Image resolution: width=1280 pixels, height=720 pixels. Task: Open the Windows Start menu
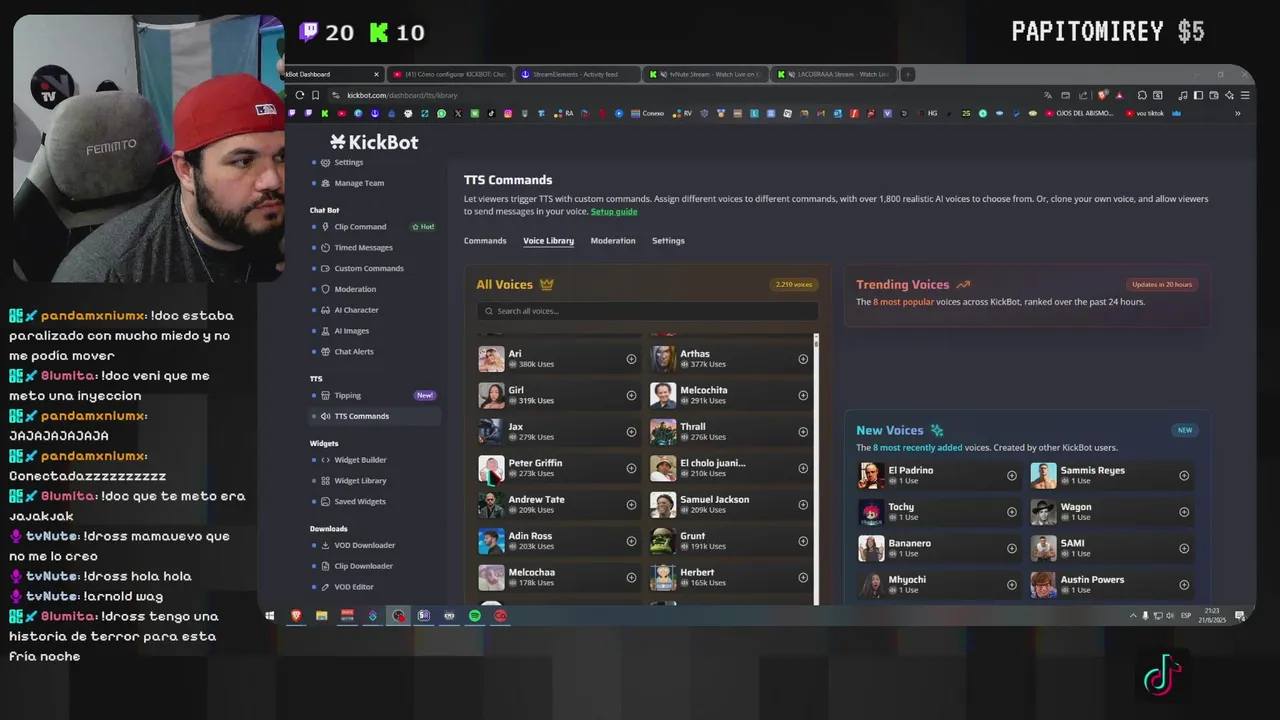270,616
